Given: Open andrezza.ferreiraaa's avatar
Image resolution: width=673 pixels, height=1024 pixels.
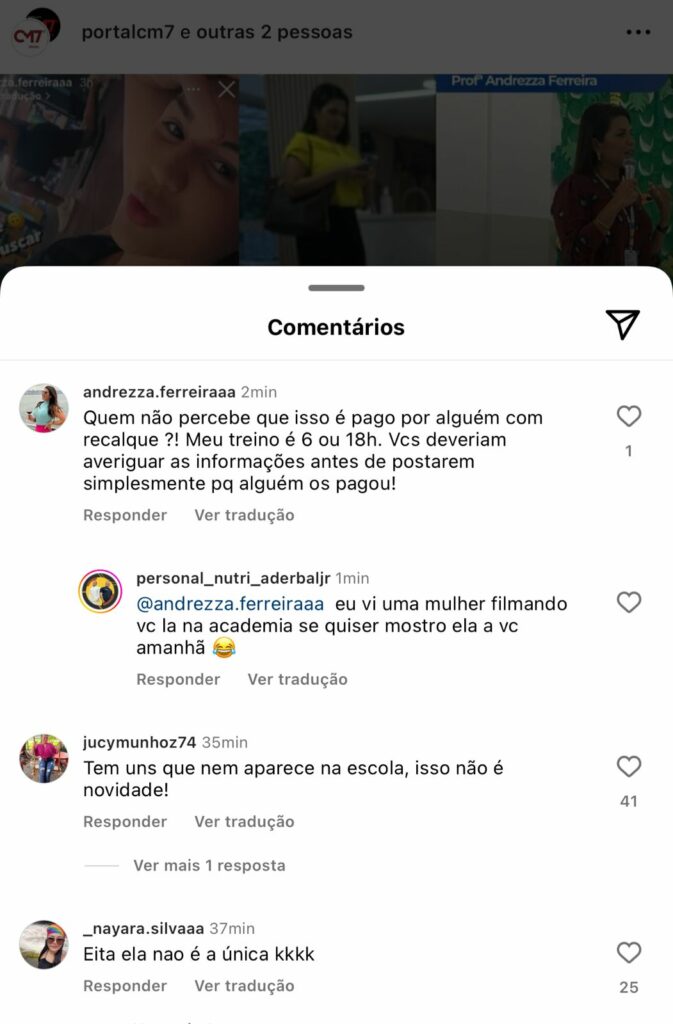Looking at the screenshot, I should click(x=44, y=408).
